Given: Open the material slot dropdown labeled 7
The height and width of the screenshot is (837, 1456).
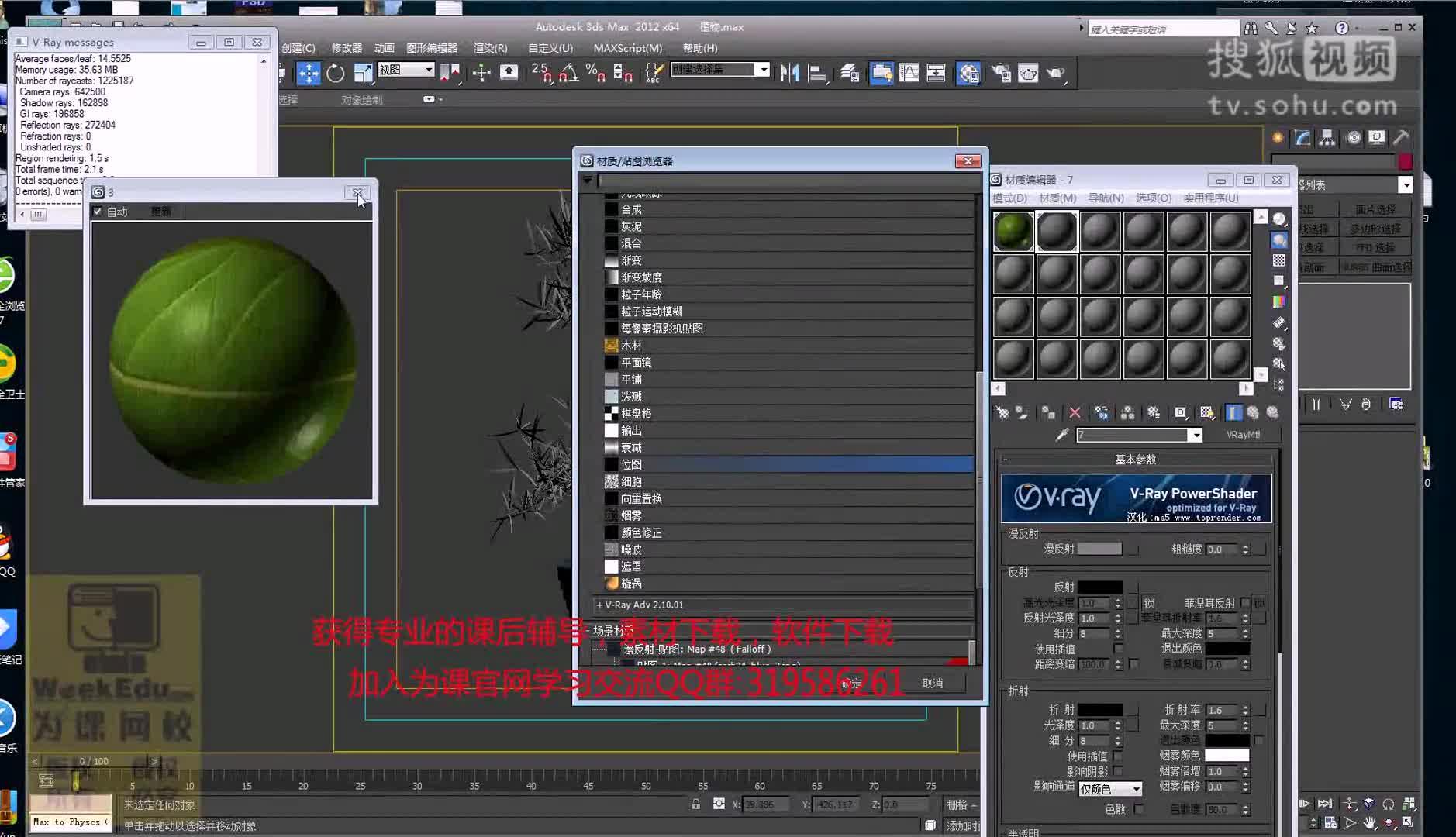Looking at the screenshot, I should tap(1196, 435).
